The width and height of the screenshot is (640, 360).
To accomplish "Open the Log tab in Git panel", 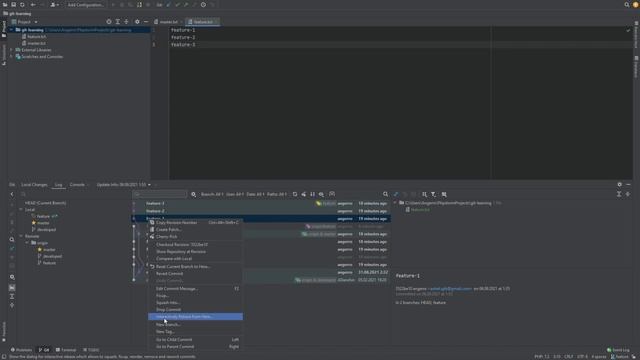I will 58,185.
